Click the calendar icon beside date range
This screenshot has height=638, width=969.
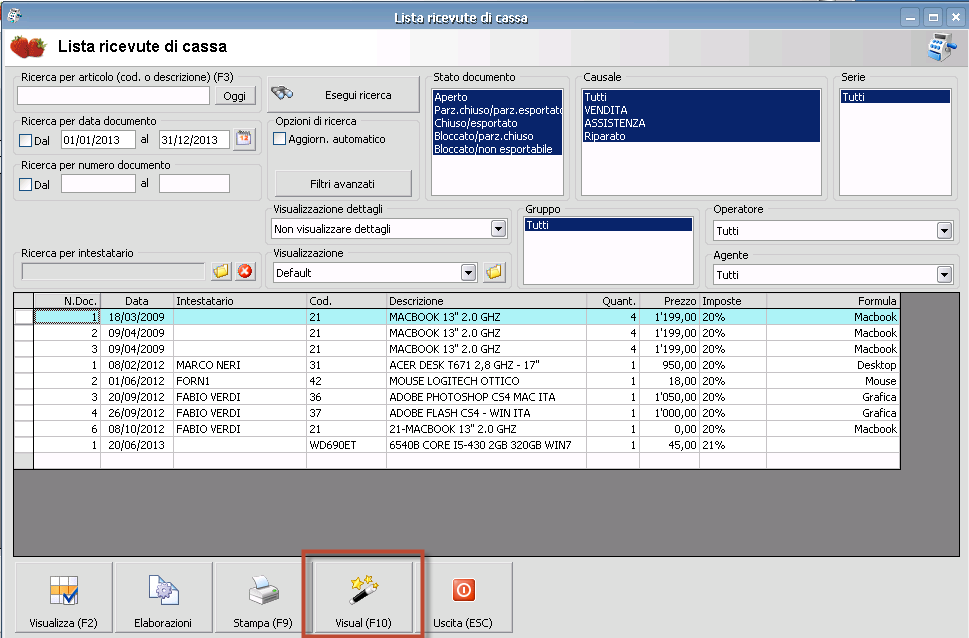pyautogui.click(x=244, y=139)
